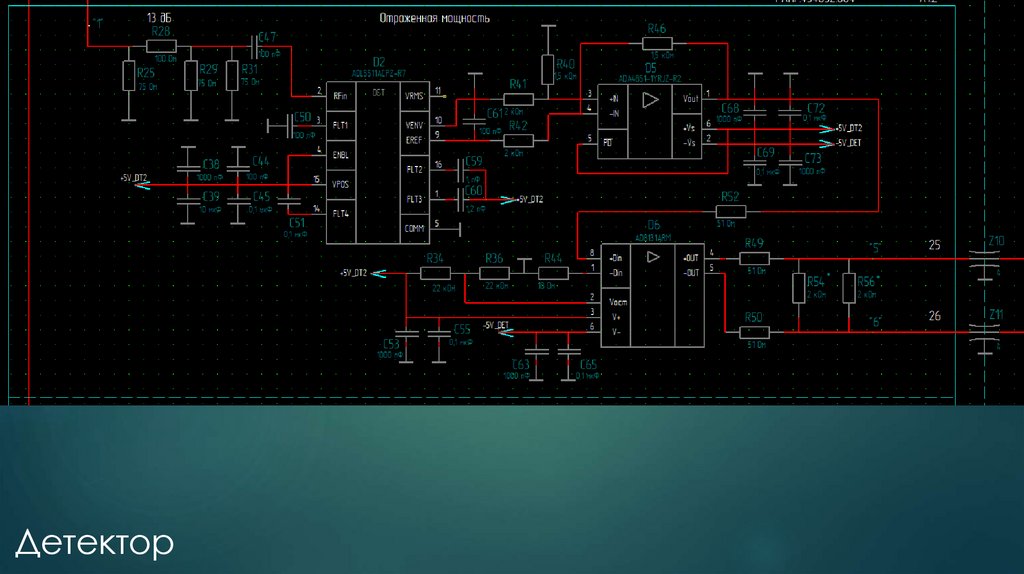1024x574 pixels.
Task: Select capacitor C38 symbol
Action: coord(188,170)
